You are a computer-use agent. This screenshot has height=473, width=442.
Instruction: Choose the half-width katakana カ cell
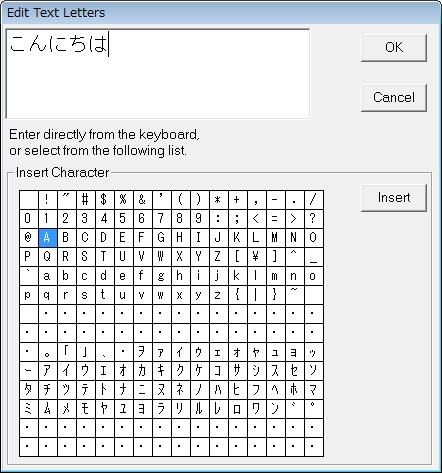[x=143, y=371]
